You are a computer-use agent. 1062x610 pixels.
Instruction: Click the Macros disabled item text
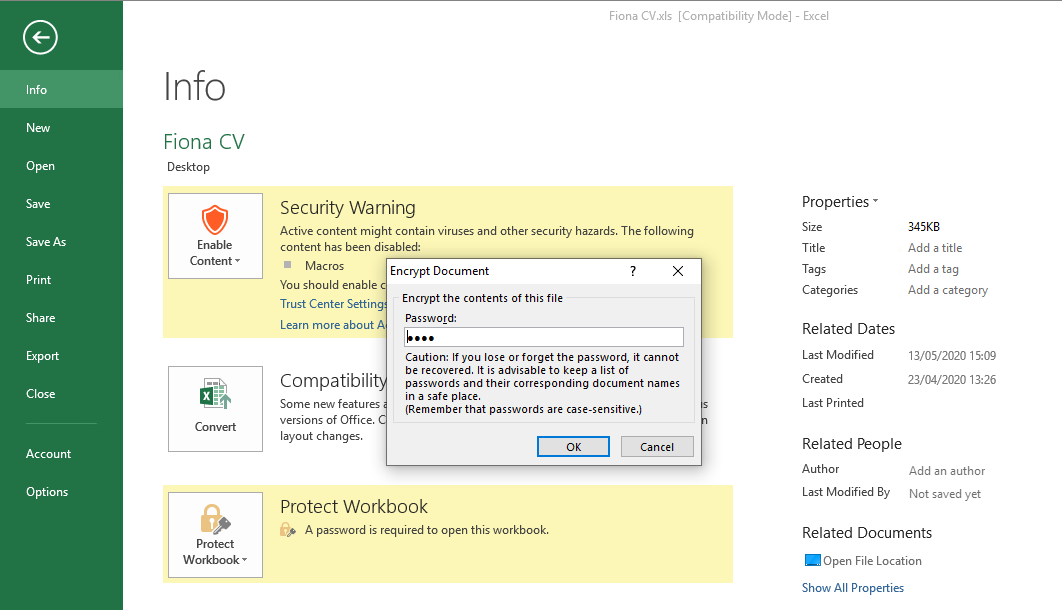pos(324,266)
